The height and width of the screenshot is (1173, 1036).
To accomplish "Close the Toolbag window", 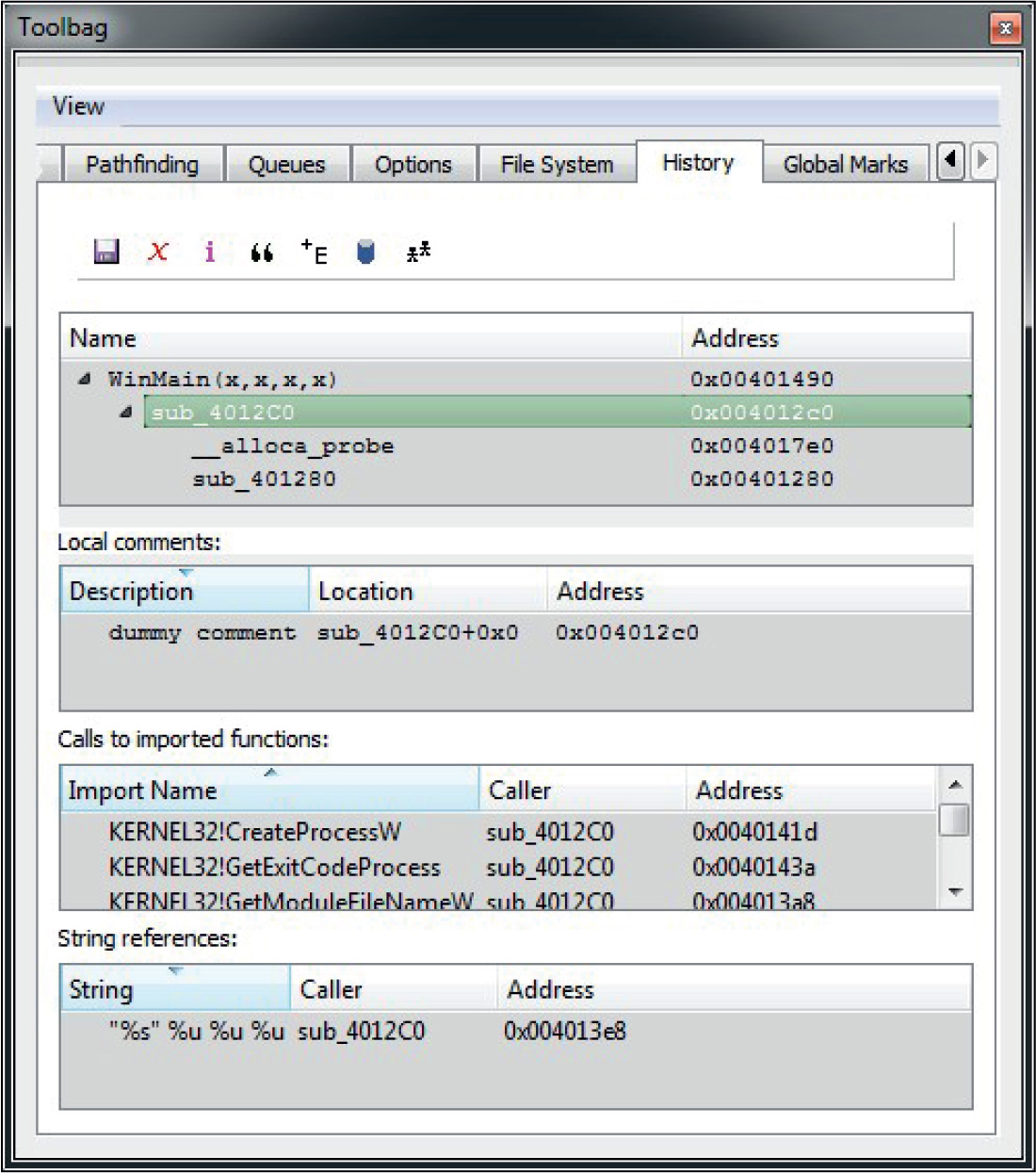I will click(x=1005, y=28).
